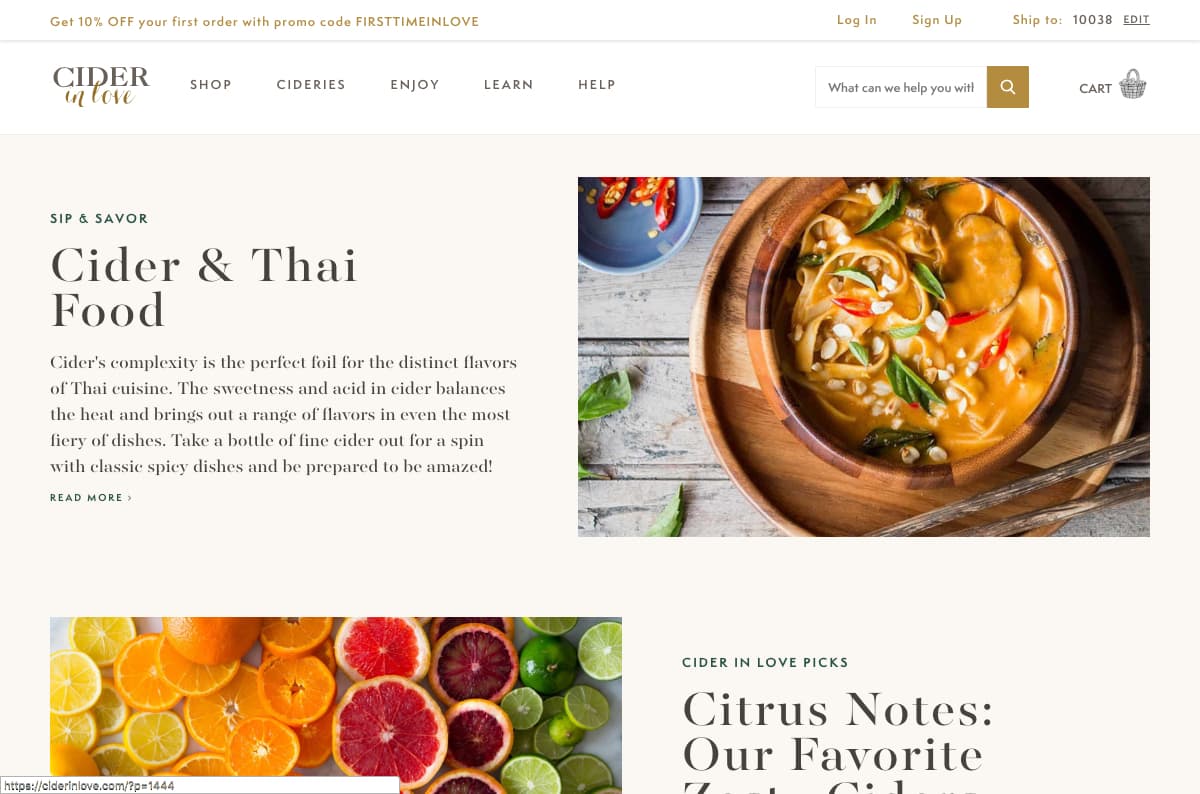The image size is (1200, 794).
Task: Click the Cider in Love logo
Action: point(101,86)
